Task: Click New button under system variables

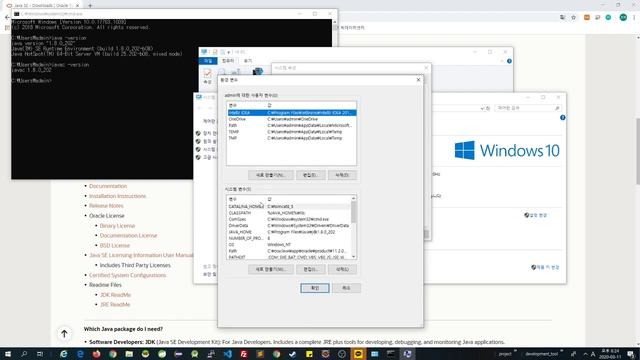Action: click(270, 269)
